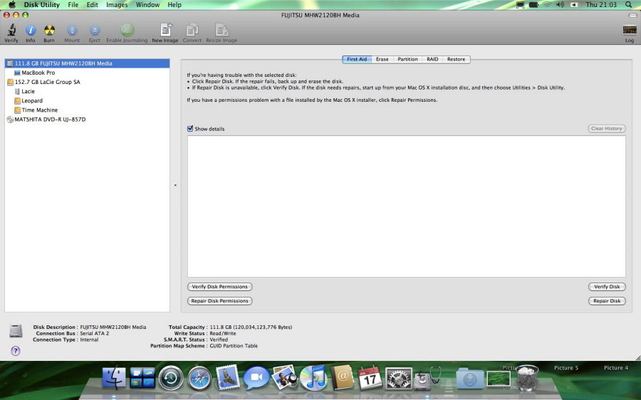
Task: Switch to the Erase tab
Action: pyautogui.click(x=382, y=59)
